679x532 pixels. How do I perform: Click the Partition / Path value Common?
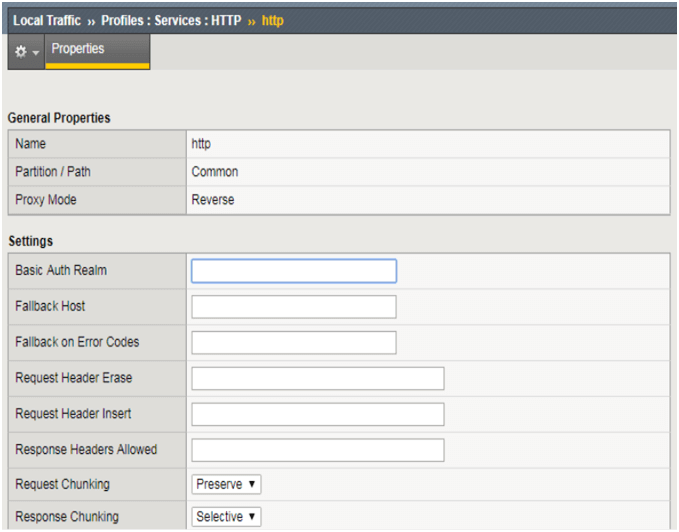point(215,172)
